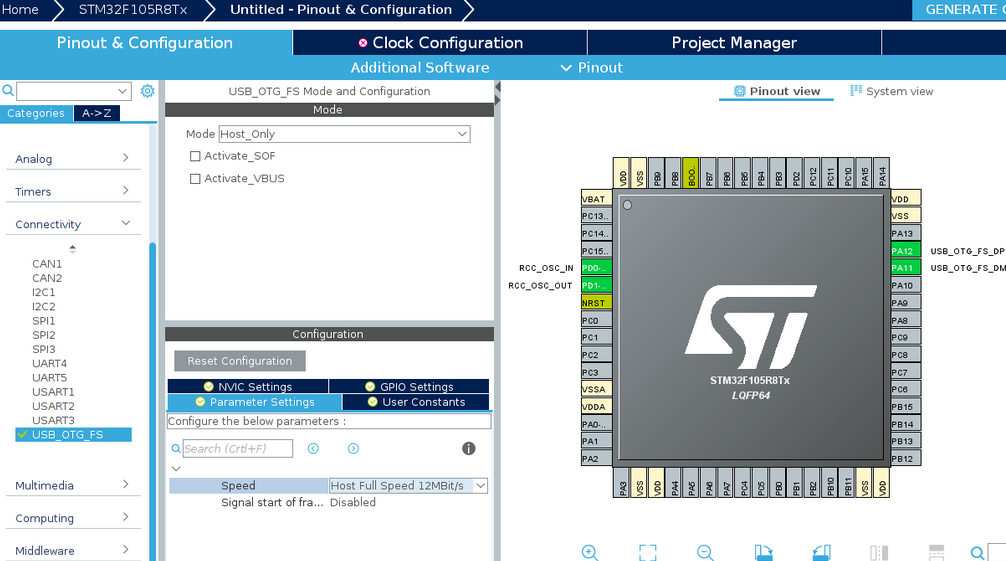Switch to System view
Screen dimensions: 1006x561
click(892, 91)
